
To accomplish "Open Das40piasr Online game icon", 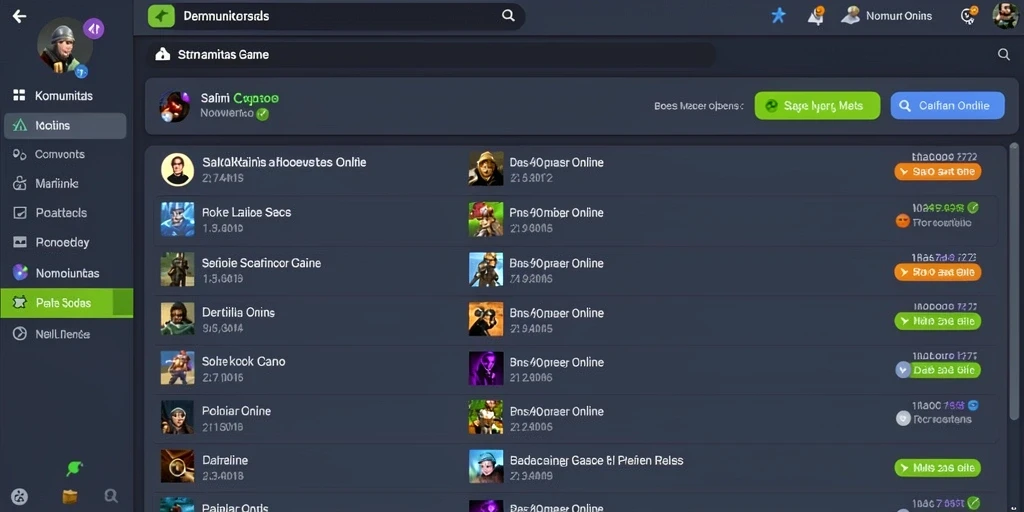I will (486, 168).
